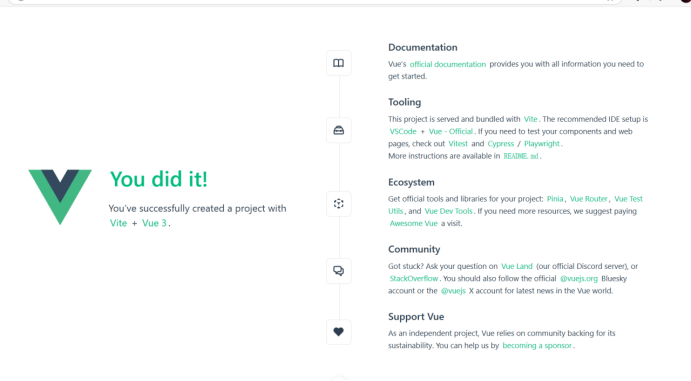Viewport: 691px width, 381px height.
Task: Open the Cypress link
Action: [501, 144]
